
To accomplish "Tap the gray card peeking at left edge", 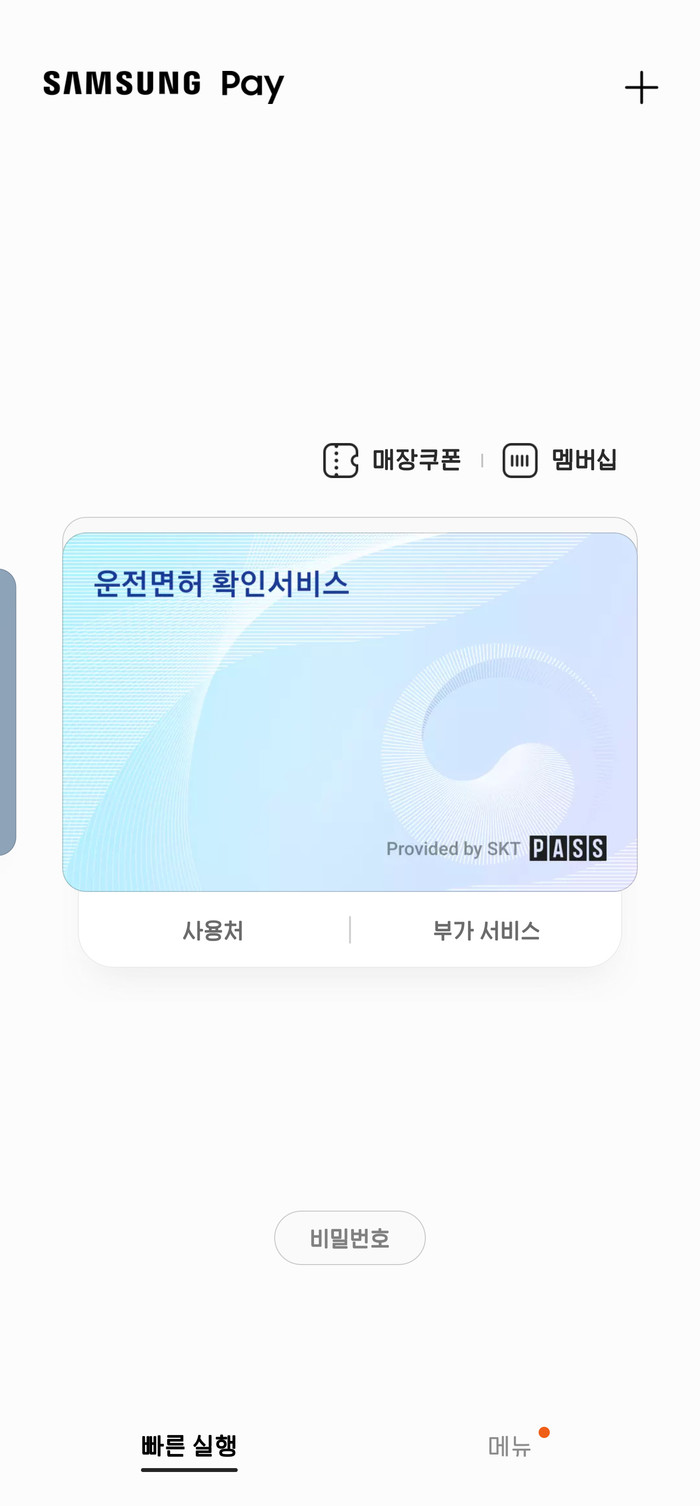I will pyautogui.click(x=7, y=712).
